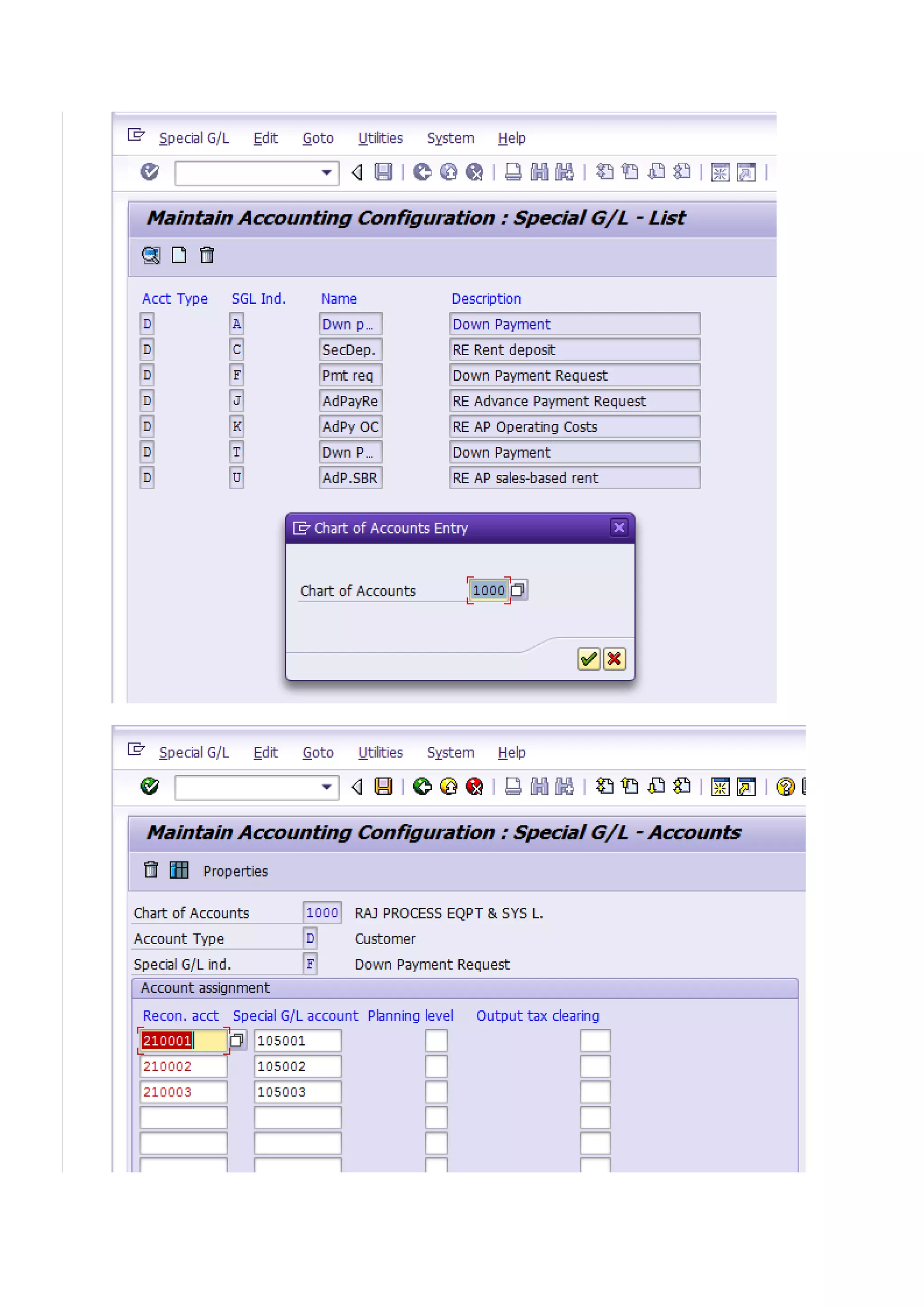Open command field dropdown in the Accounts window
The width and height of the screenshot is (924, 1307).
click(327, 787)
